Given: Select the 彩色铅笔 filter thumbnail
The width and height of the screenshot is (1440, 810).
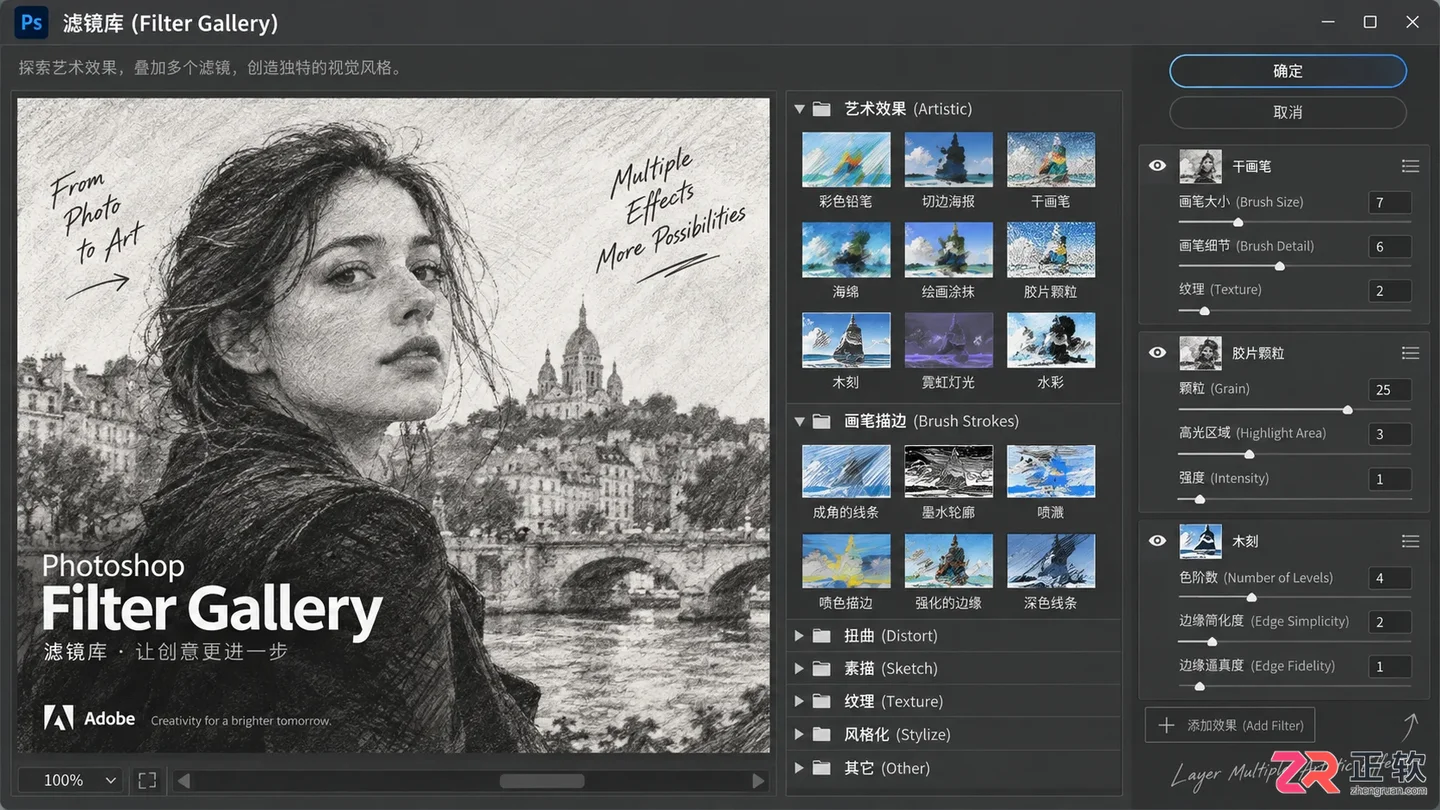Looking at the screenshot, I should click(x=846, y=160).
